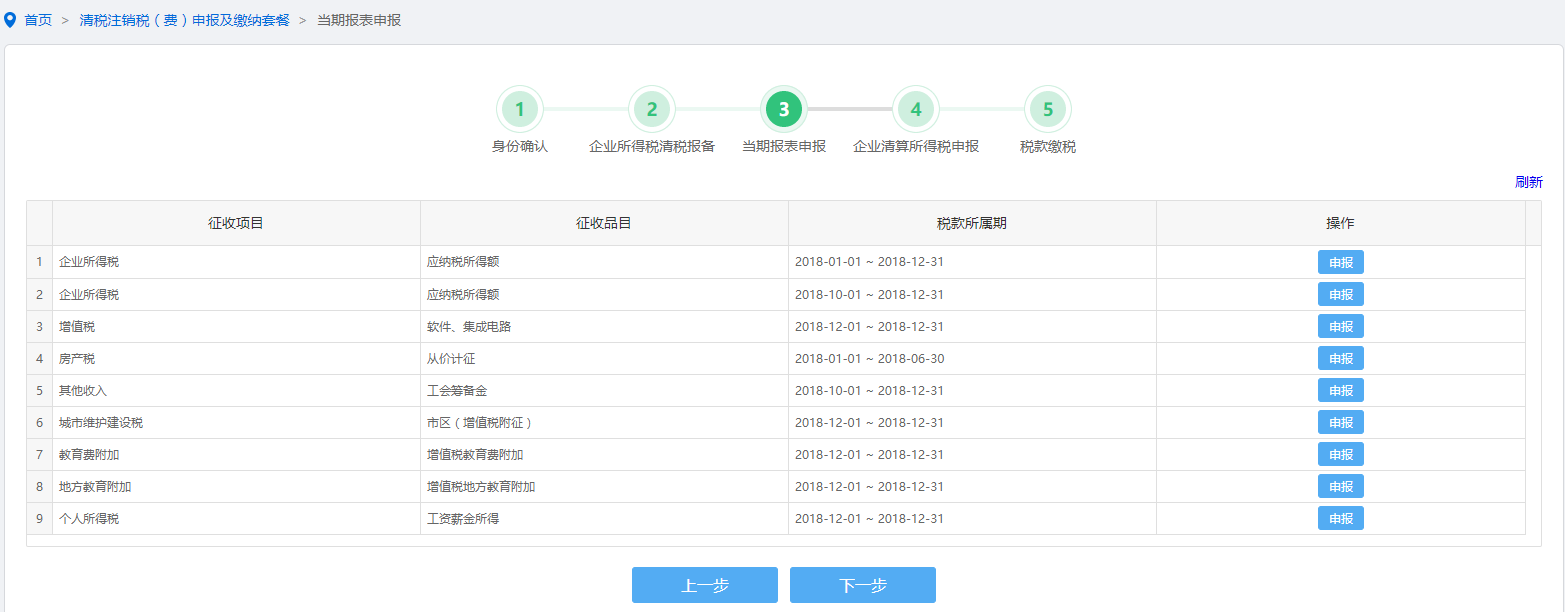Select step 5 circle 税款缴税
The image size is (1565, 612).
tap(1047, 110)
